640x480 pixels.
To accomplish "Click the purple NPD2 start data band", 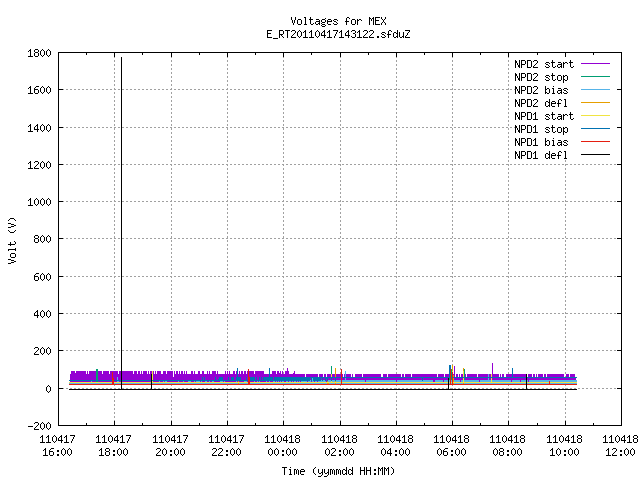I will pyautogui.click(x=322, y=377).
